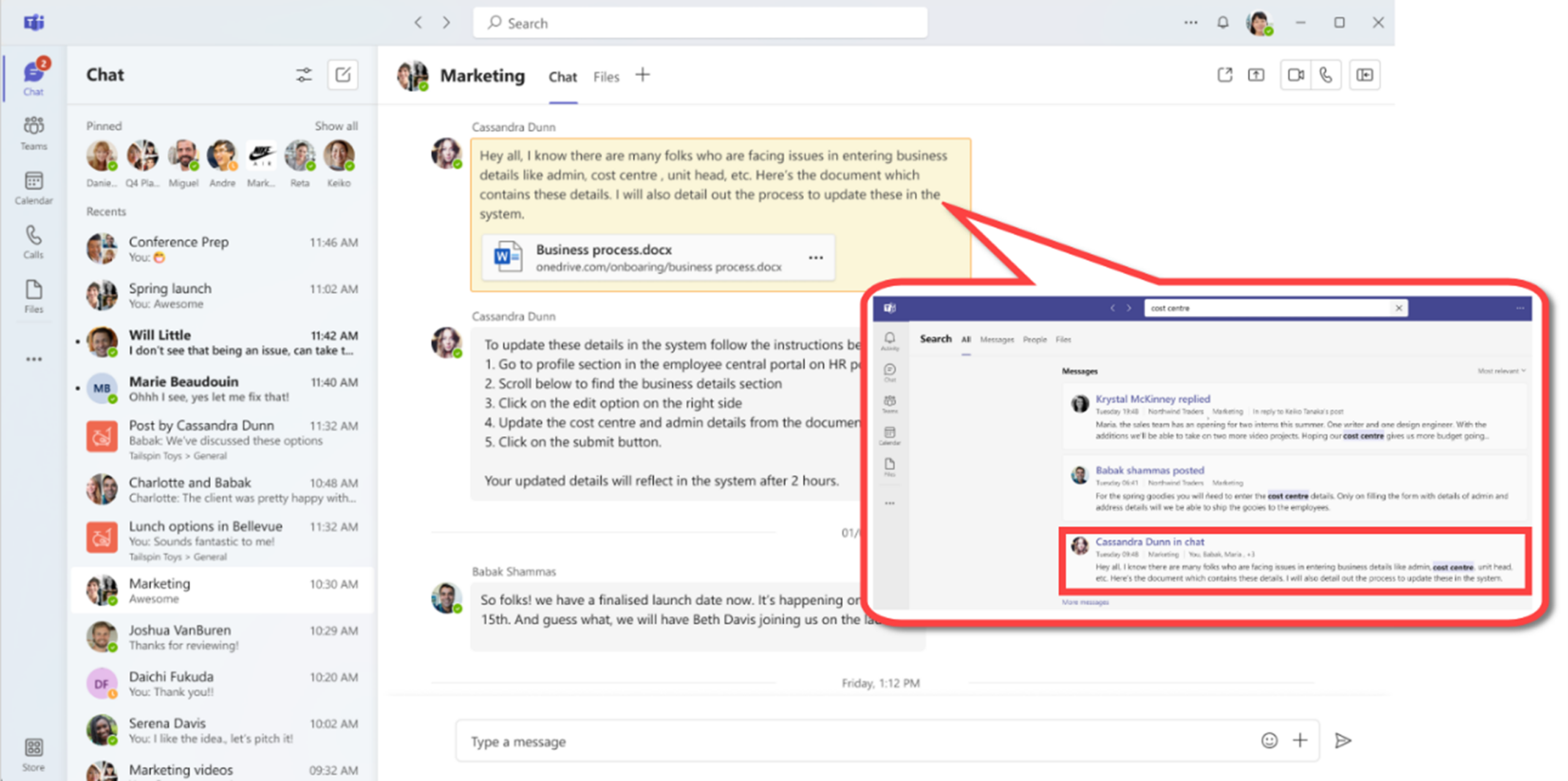Open the chat filter icon
The image size is (1568, 781).
pos(304,74)
